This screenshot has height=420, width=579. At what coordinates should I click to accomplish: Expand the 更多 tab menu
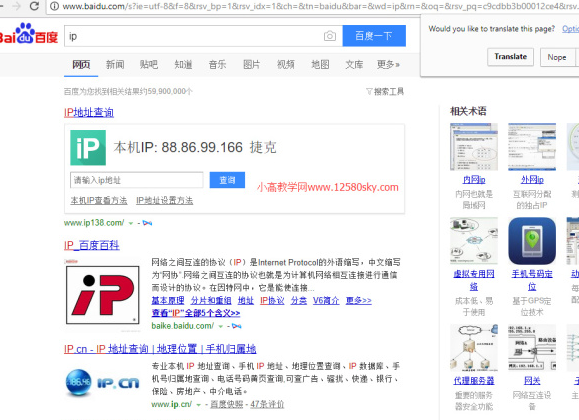point(388,65)
